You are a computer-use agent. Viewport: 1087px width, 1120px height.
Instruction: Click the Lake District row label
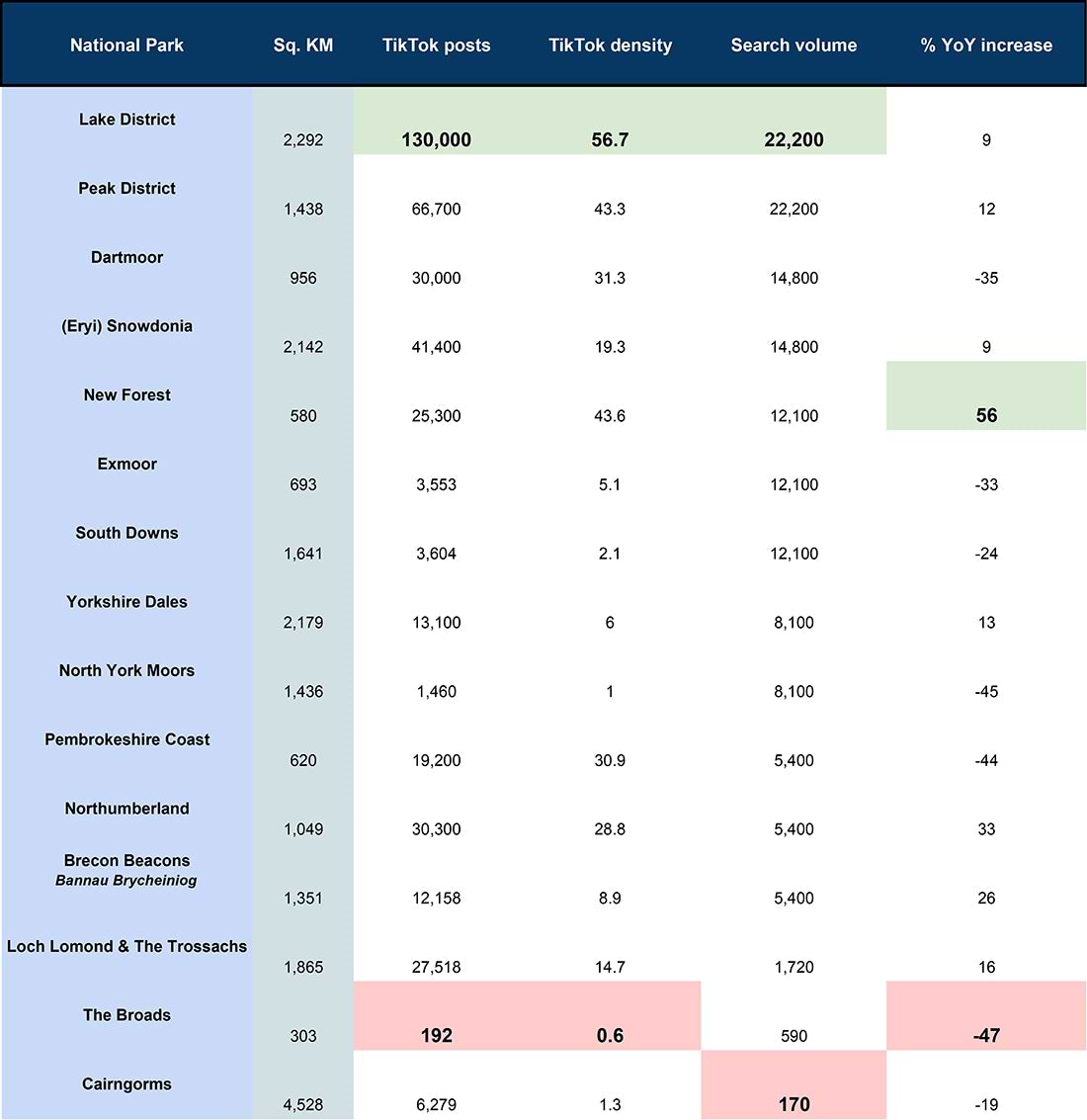tap(127, 120)
